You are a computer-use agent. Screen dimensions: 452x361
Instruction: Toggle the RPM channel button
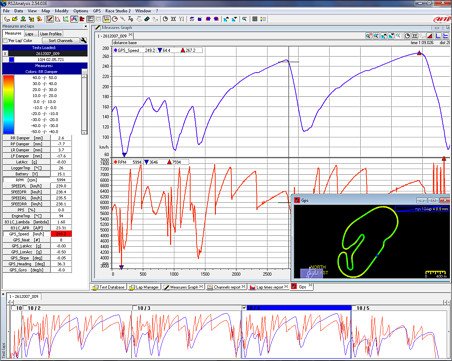click(x=26, y=180)
